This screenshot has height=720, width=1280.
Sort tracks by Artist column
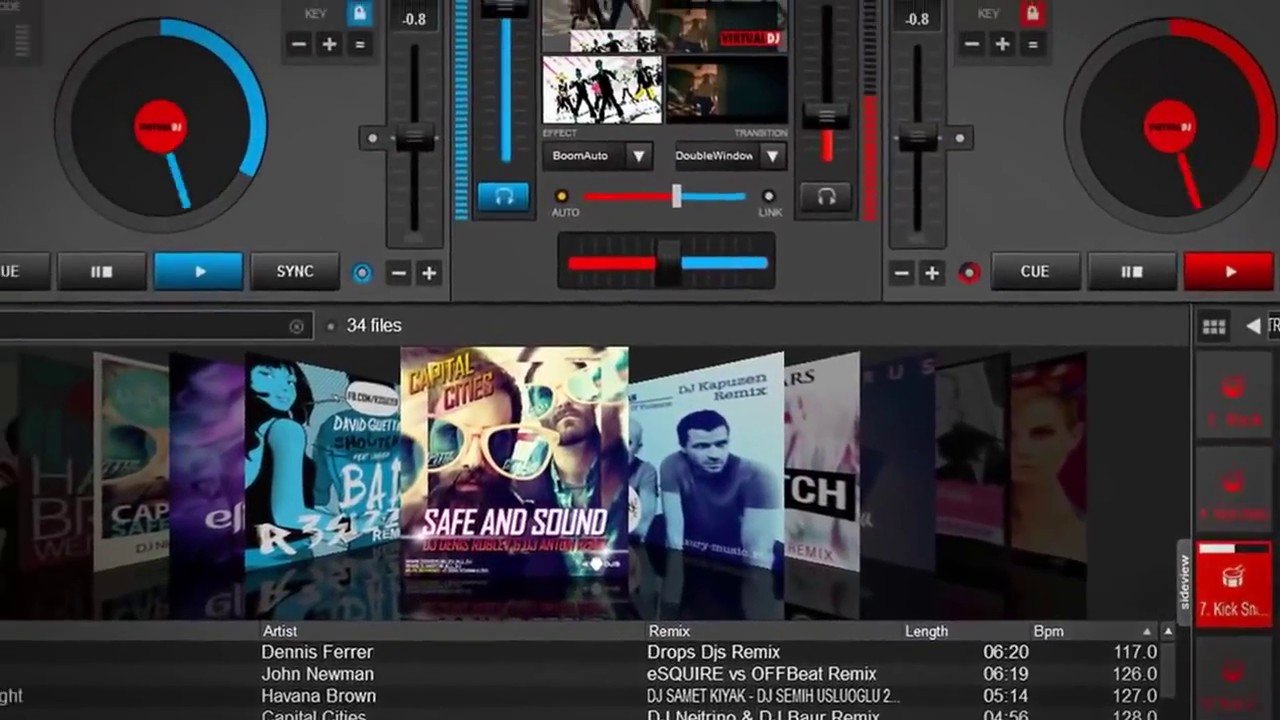click(280, 631)
